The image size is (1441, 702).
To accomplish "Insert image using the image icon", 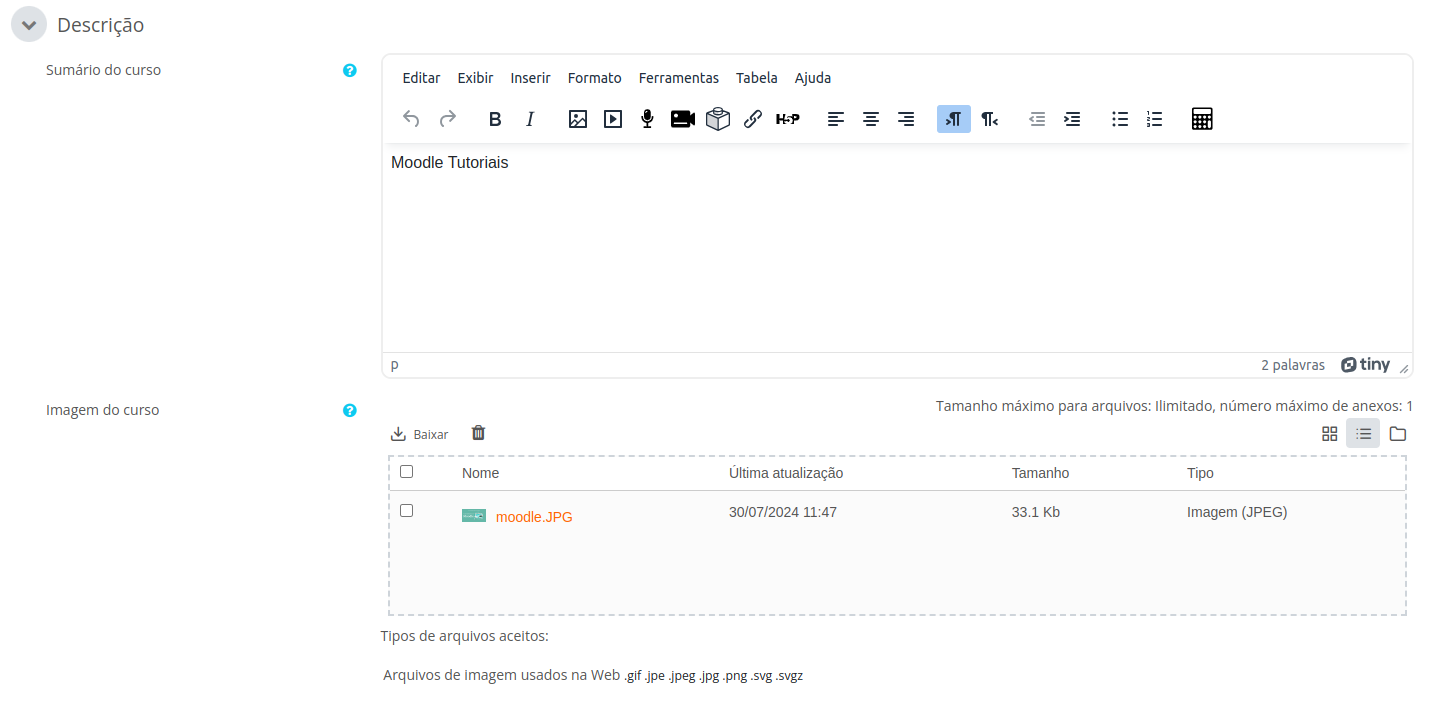I will click(577, 119).
